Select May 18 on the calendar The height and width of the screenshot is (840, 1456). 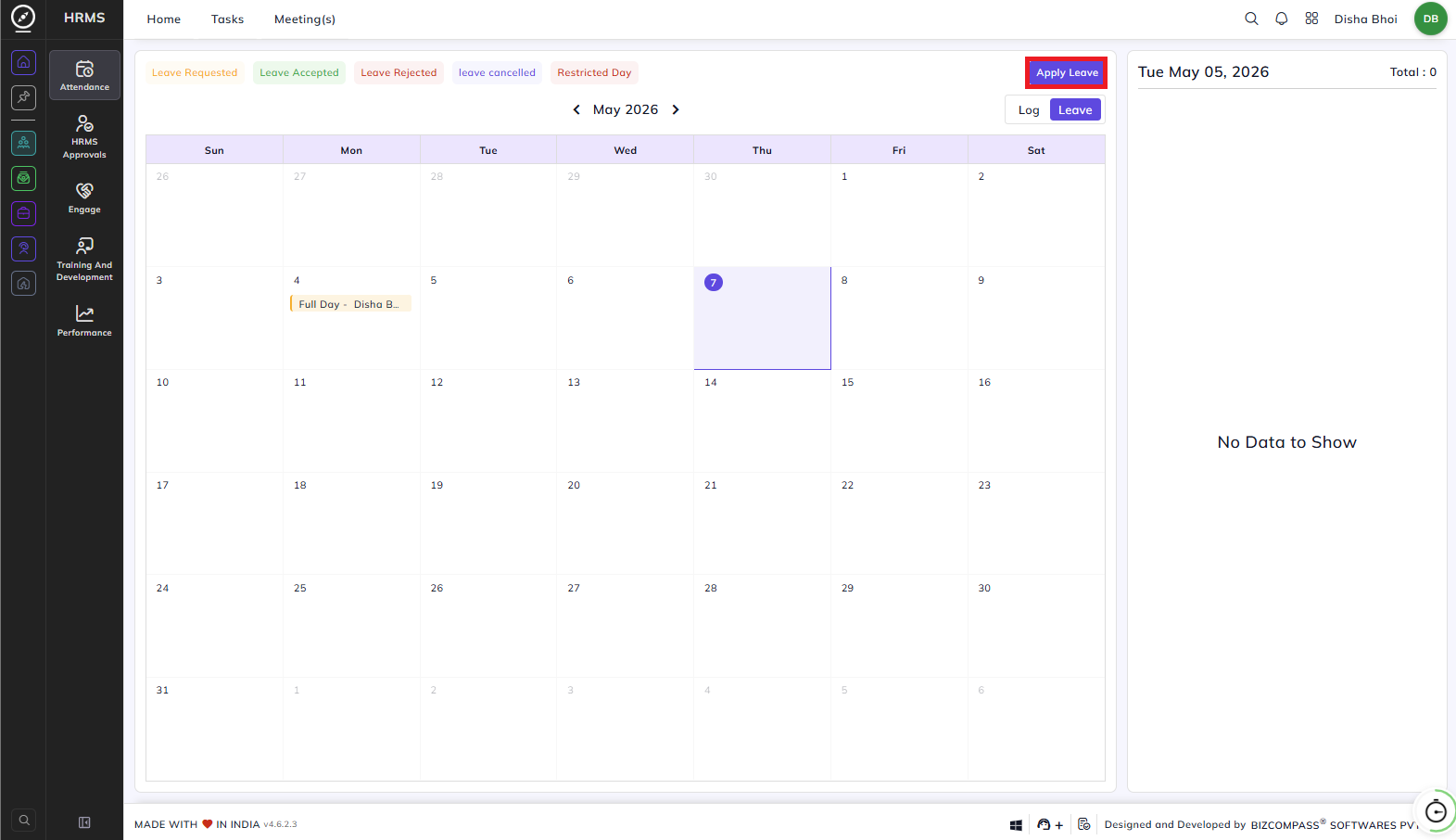(351, 524)
